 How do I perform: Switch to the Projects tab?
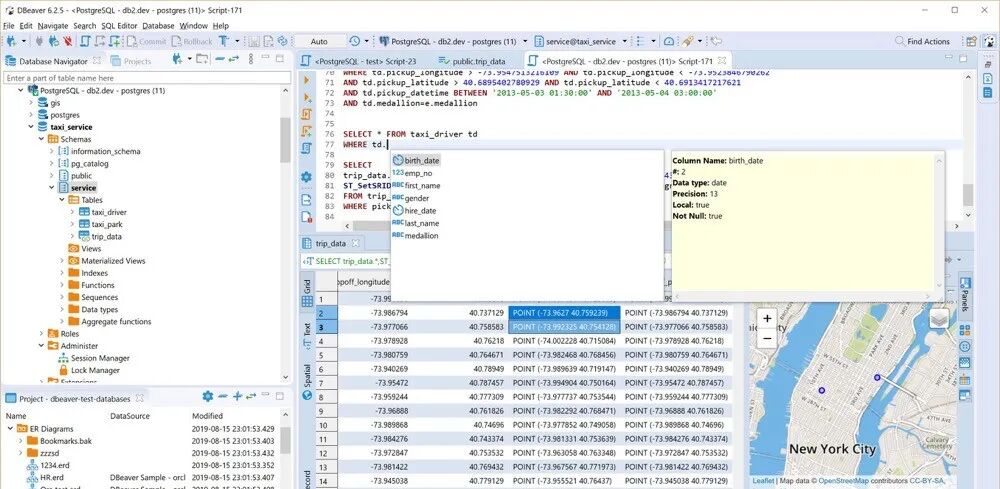pos(131,61)
